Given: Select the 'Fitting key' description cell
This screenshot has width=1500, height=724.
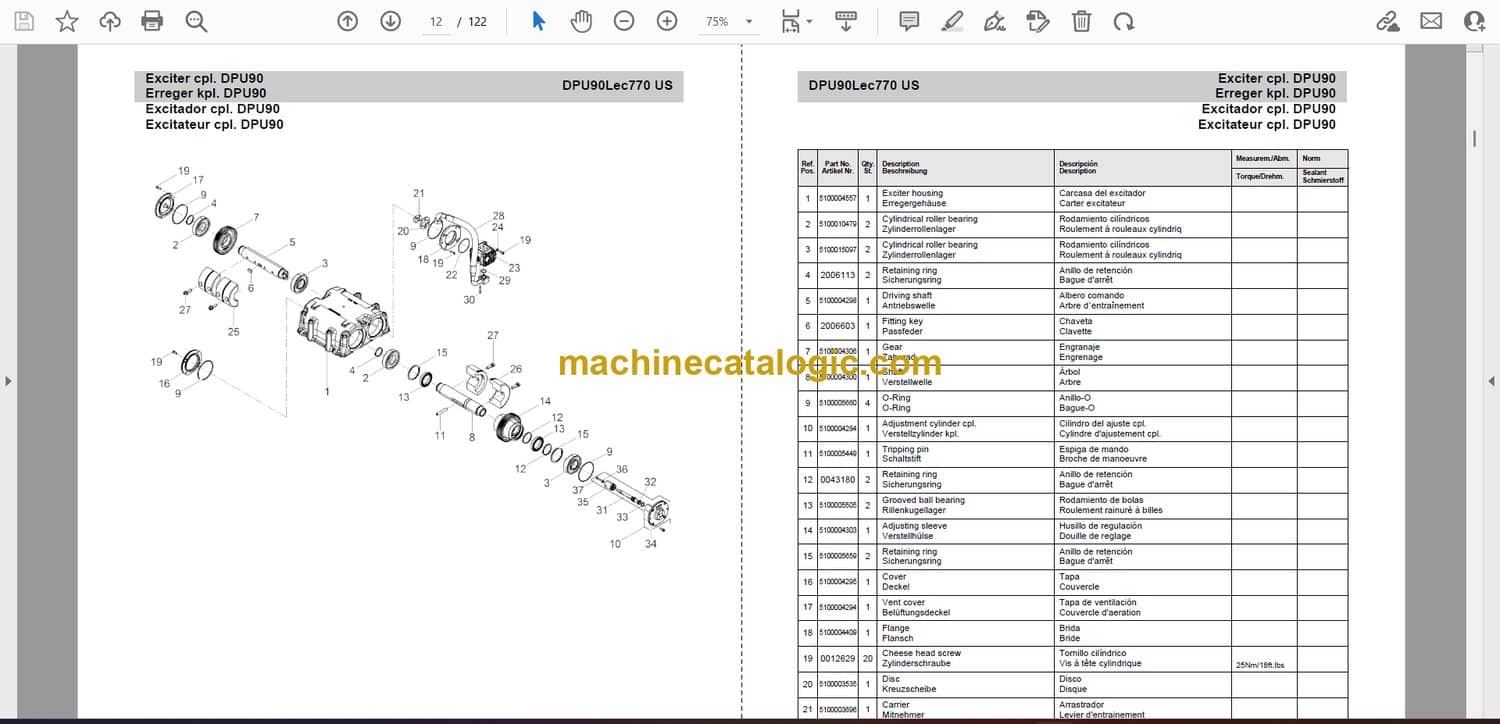Looking at the screenshot, I should pos(965,327).
